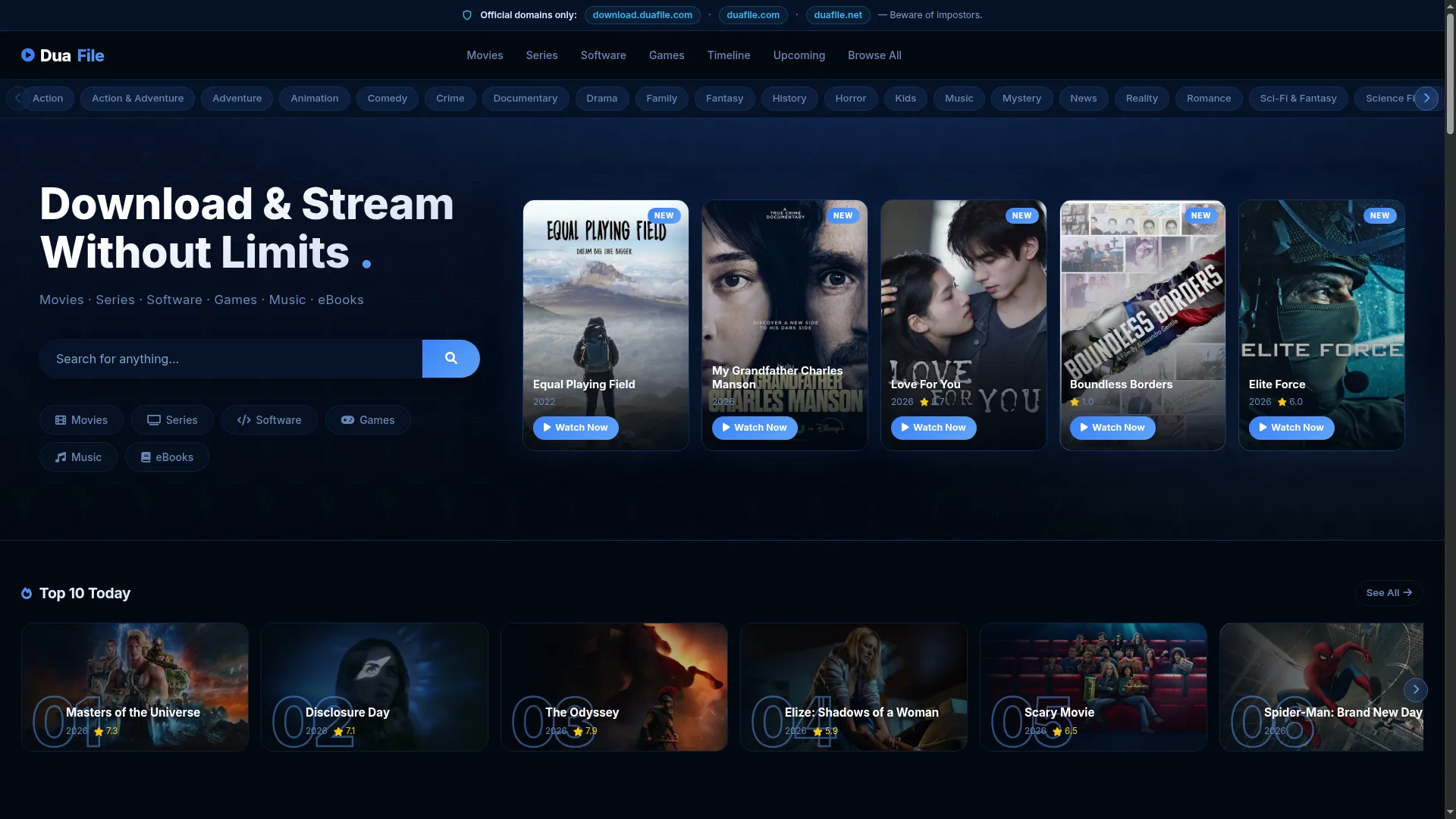
Task: Click the blue search magnifier button
Action: click(x=450, y=359)
